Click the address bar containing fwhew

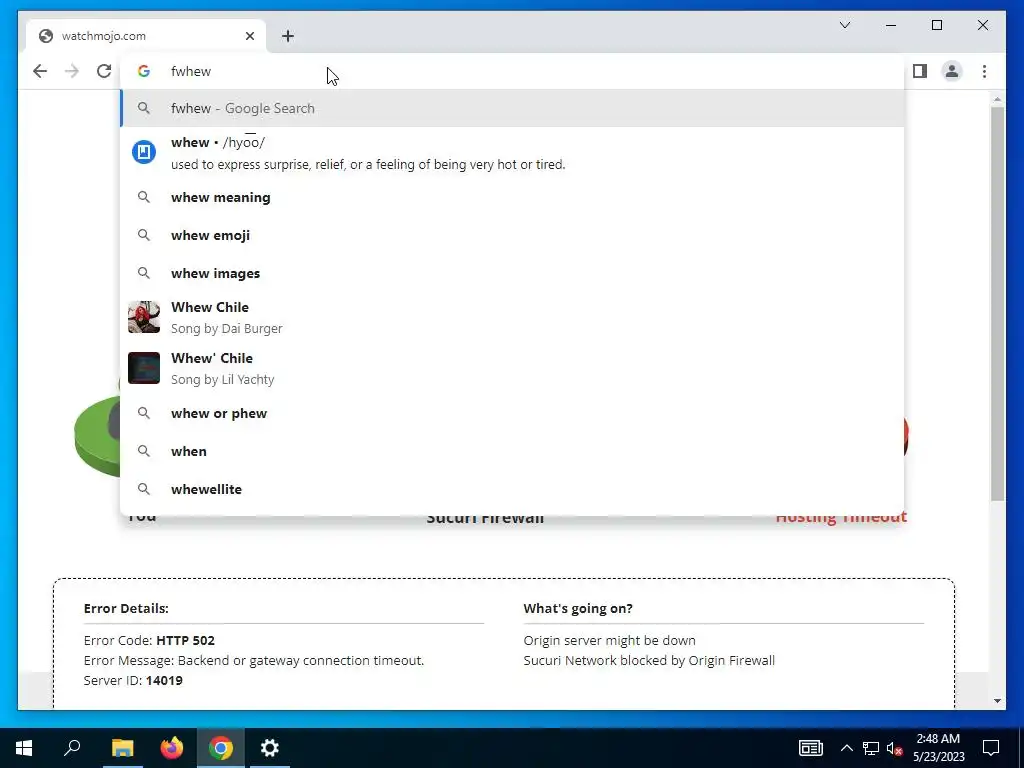tap(513, 71)
